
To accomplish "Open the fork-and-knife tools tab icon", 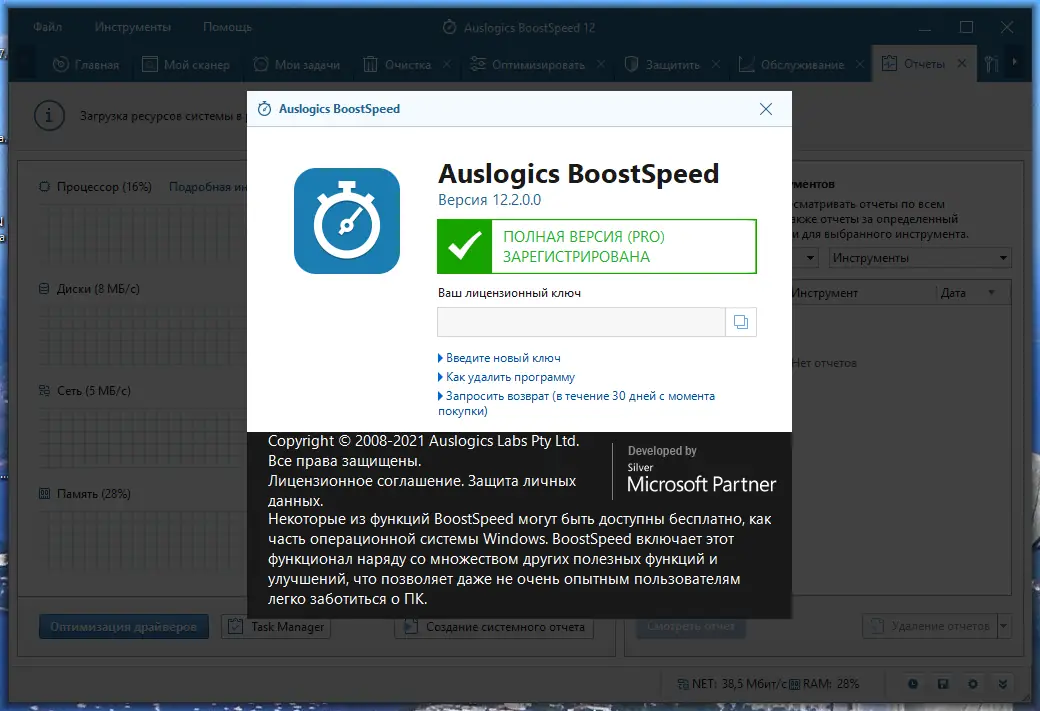I will pos(991,64).
